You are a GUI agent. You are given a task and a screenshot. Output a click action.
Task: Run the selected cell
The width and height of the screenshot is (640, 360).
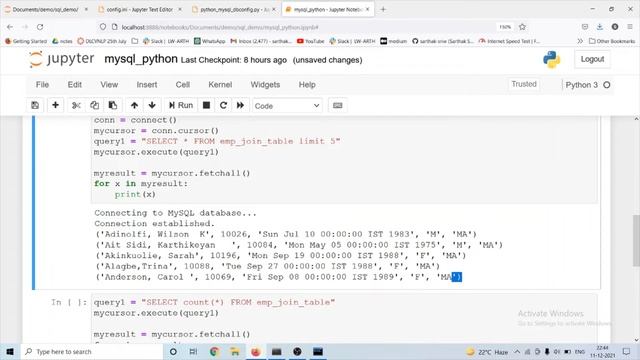[181, 105]
